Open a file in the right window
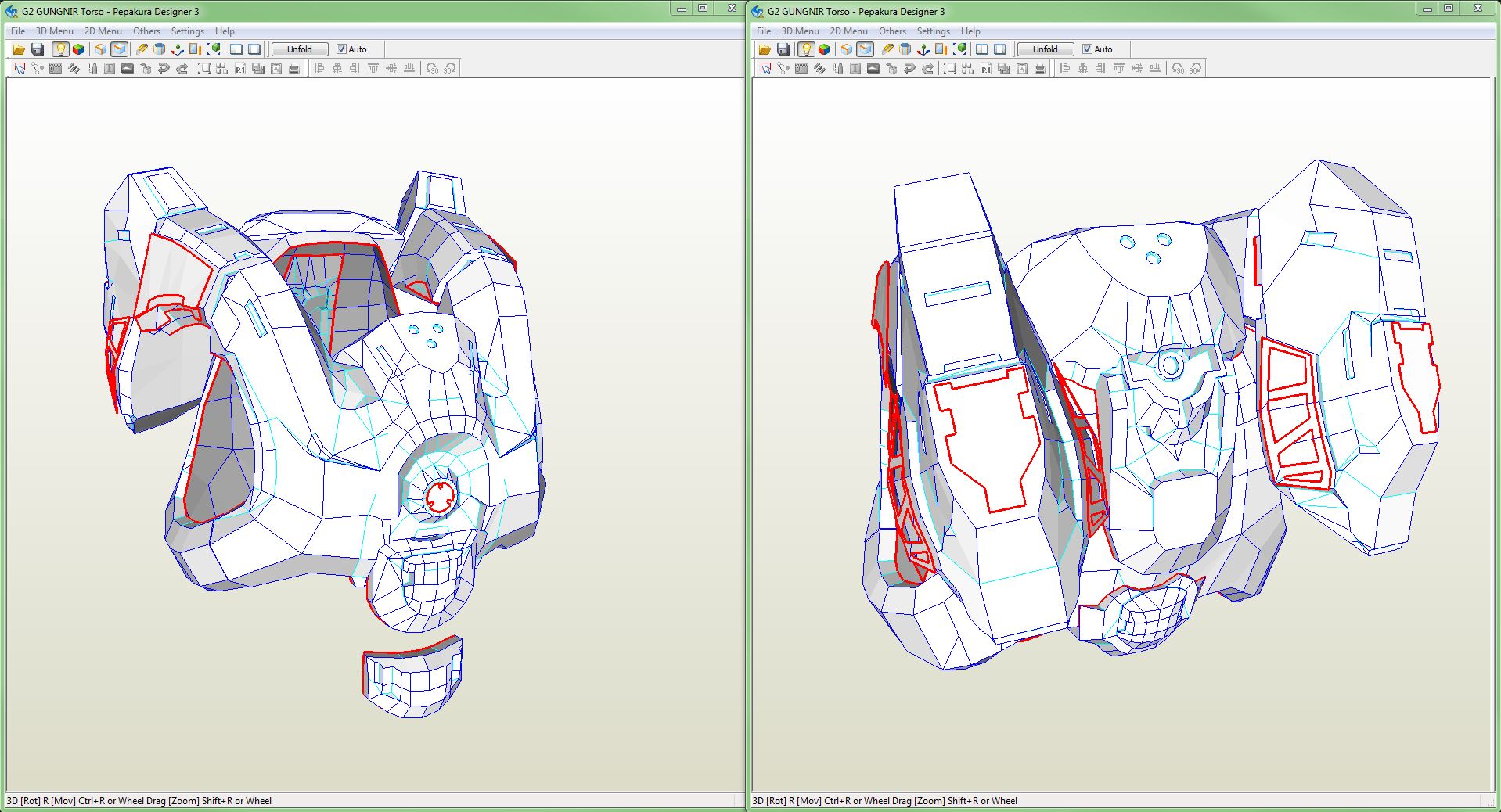The image size is (1501, 812). [x=765, y=49]
